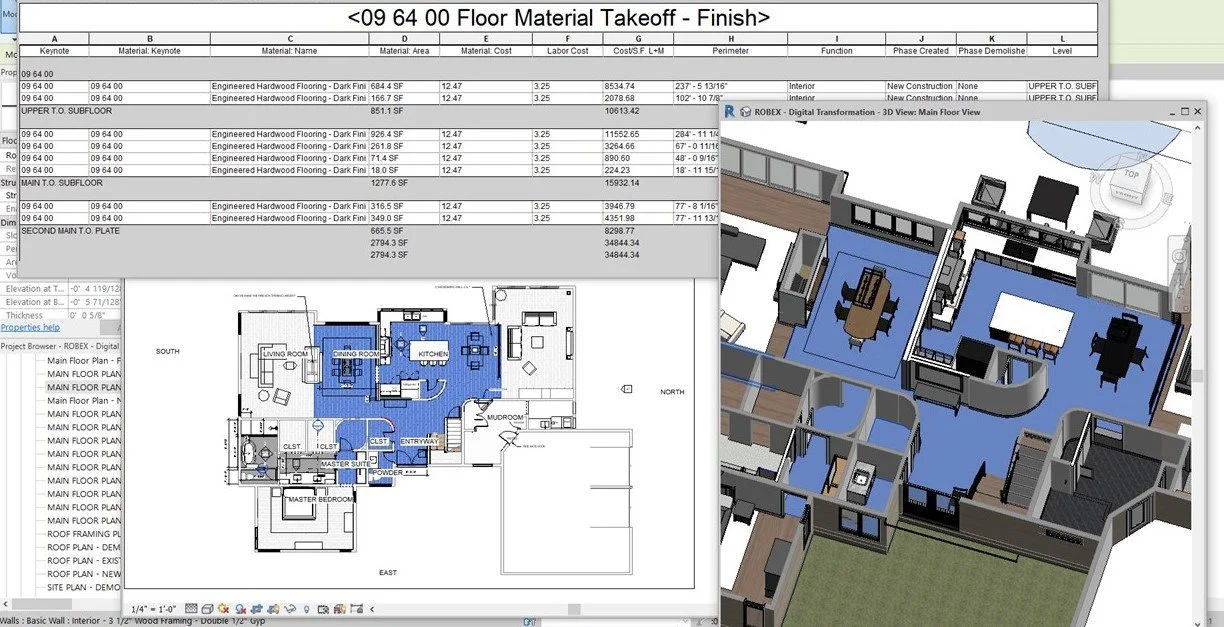Select the LIVING ROOM tag in the floor plan
This screenshot has width=1224, height=627.
coord(286,355)
